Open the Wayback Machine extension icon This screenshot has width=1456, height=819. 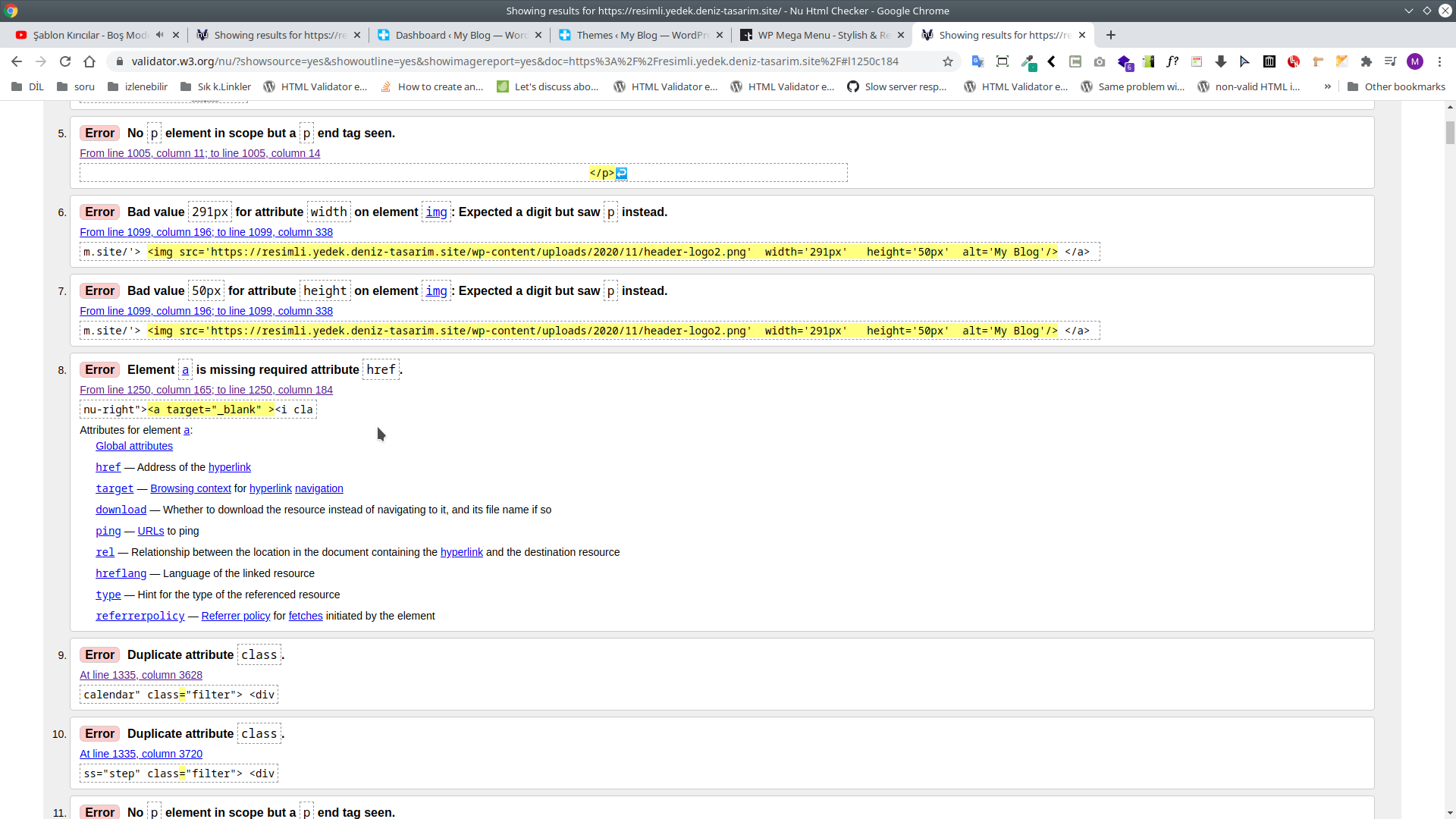(1269, 61)
